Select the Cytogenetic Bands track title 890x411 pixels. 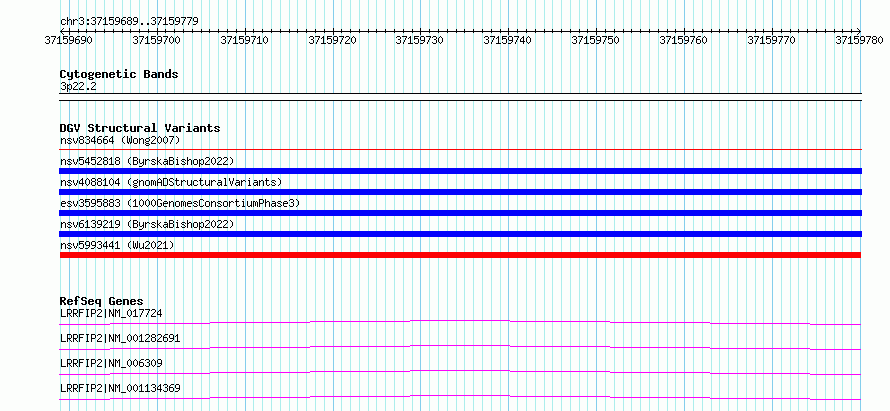point(119,74)
